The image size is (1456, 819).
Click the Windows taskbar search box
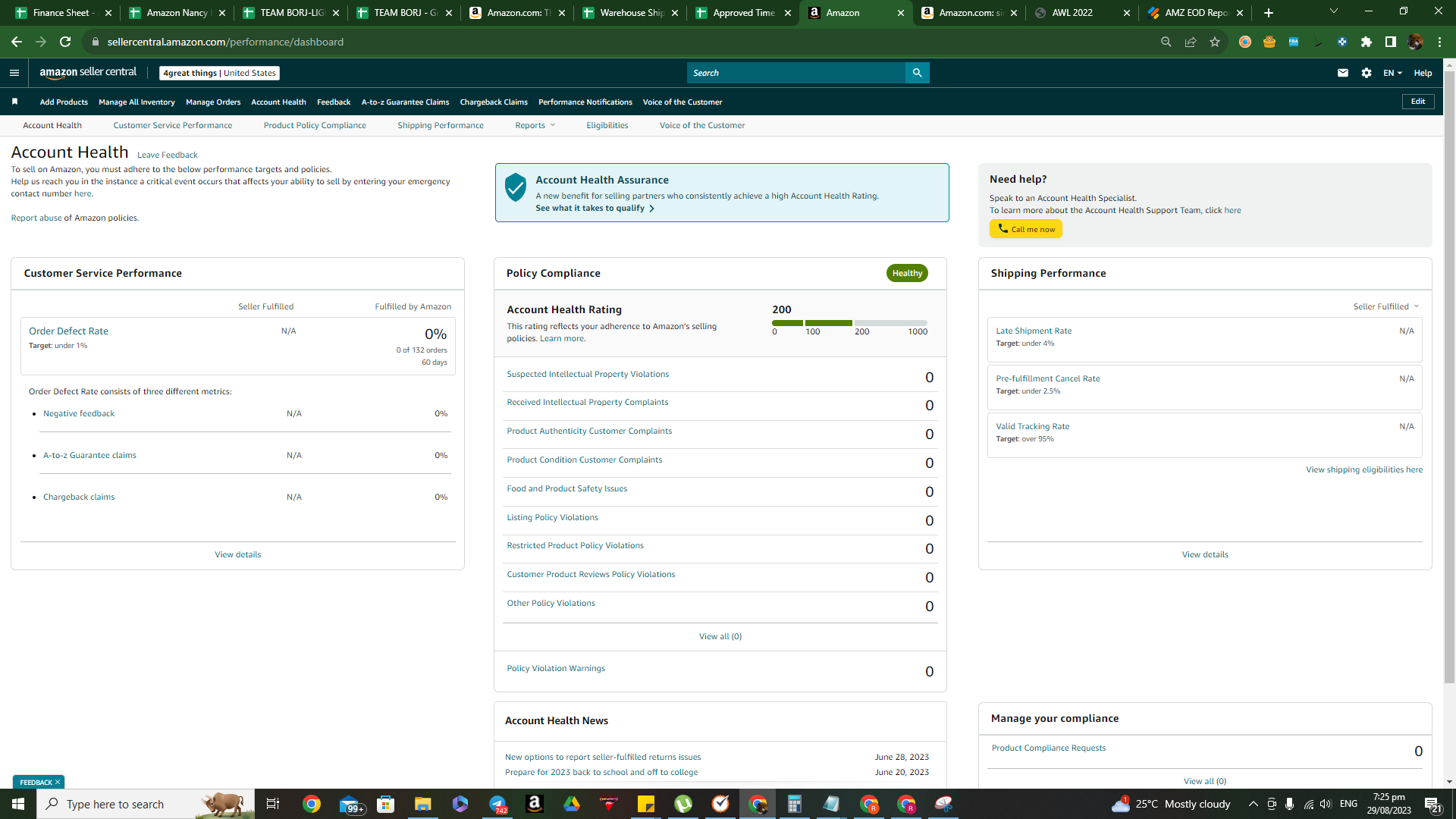tap(146, 804)
